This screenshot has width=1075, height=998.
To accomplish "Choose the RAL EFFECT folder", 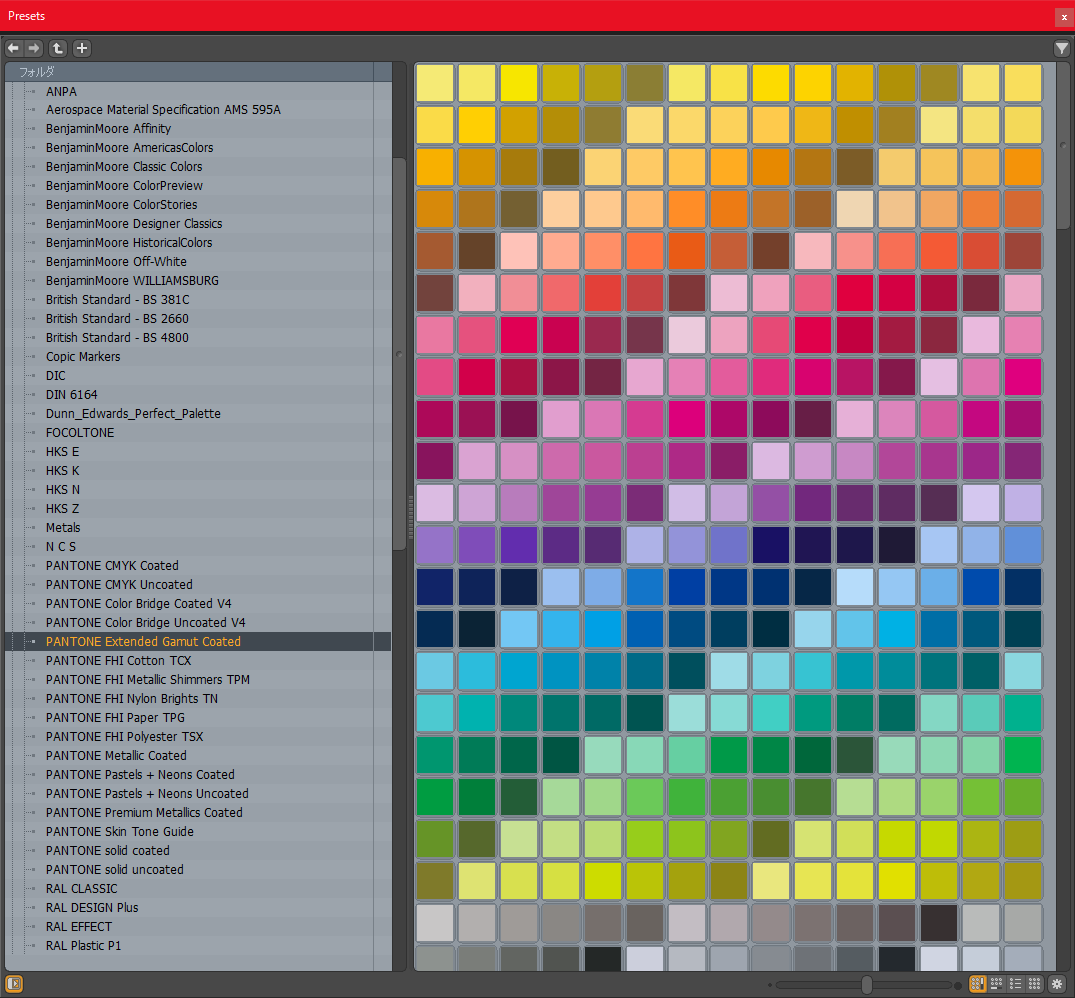I will click(x=79, y=927).
